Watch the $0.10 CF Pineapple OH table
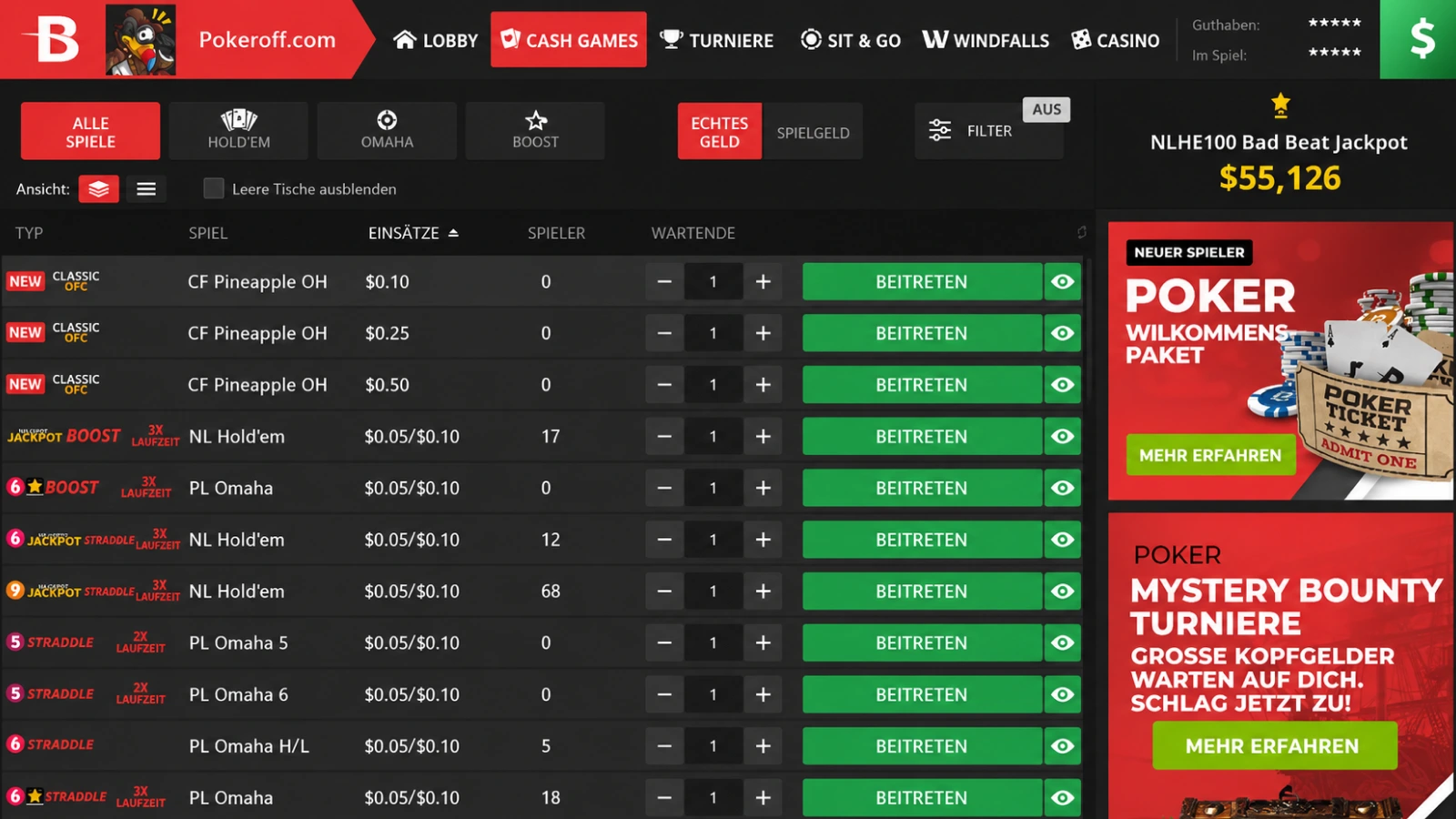1456x819 pixels. pyautogui.click(x=1062, y=282)
